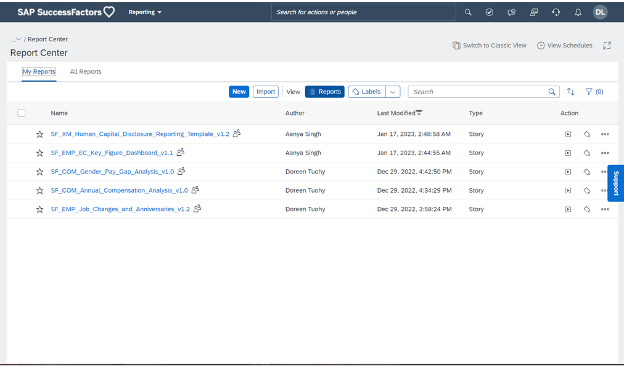Toggle full screen mode icon

pos(607,45)
